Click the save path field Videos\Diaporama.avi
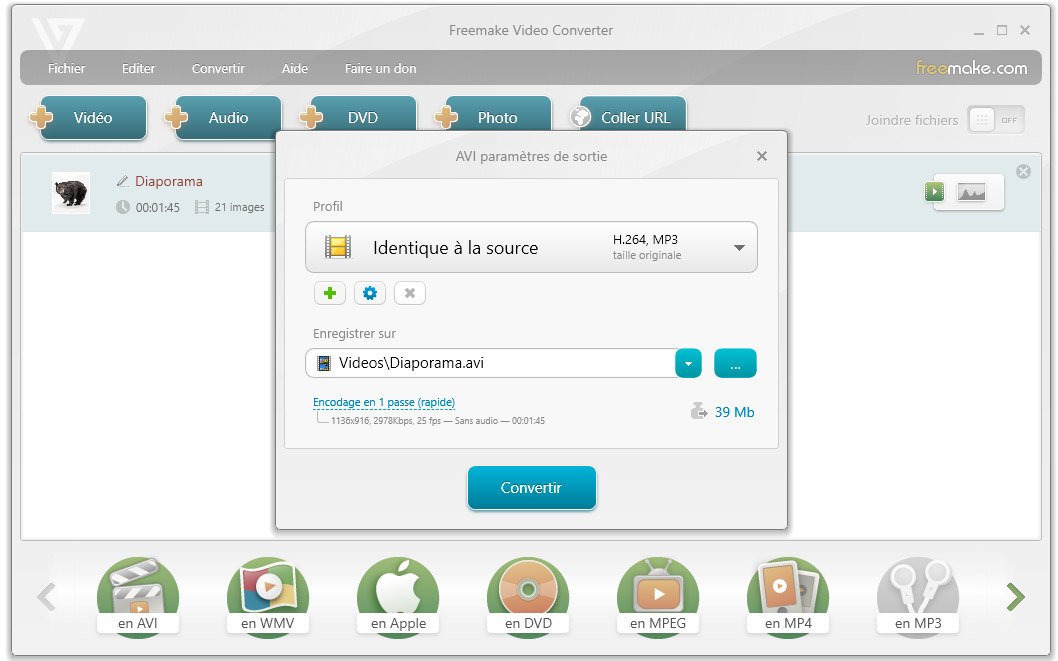The image size is (1058, 661). click(491, 363)
